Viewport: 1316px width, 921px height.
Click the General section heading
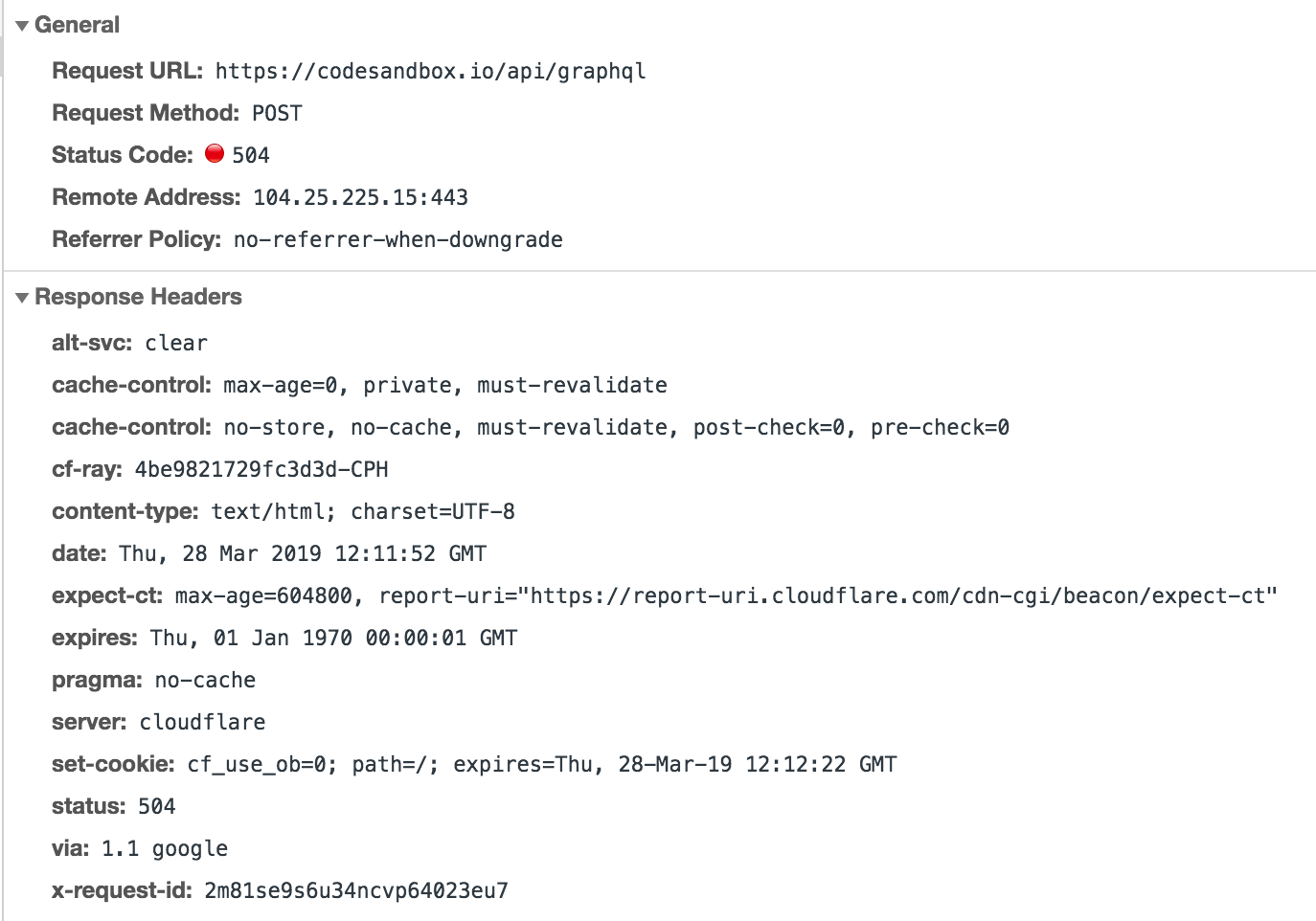(x=77, y=25)
